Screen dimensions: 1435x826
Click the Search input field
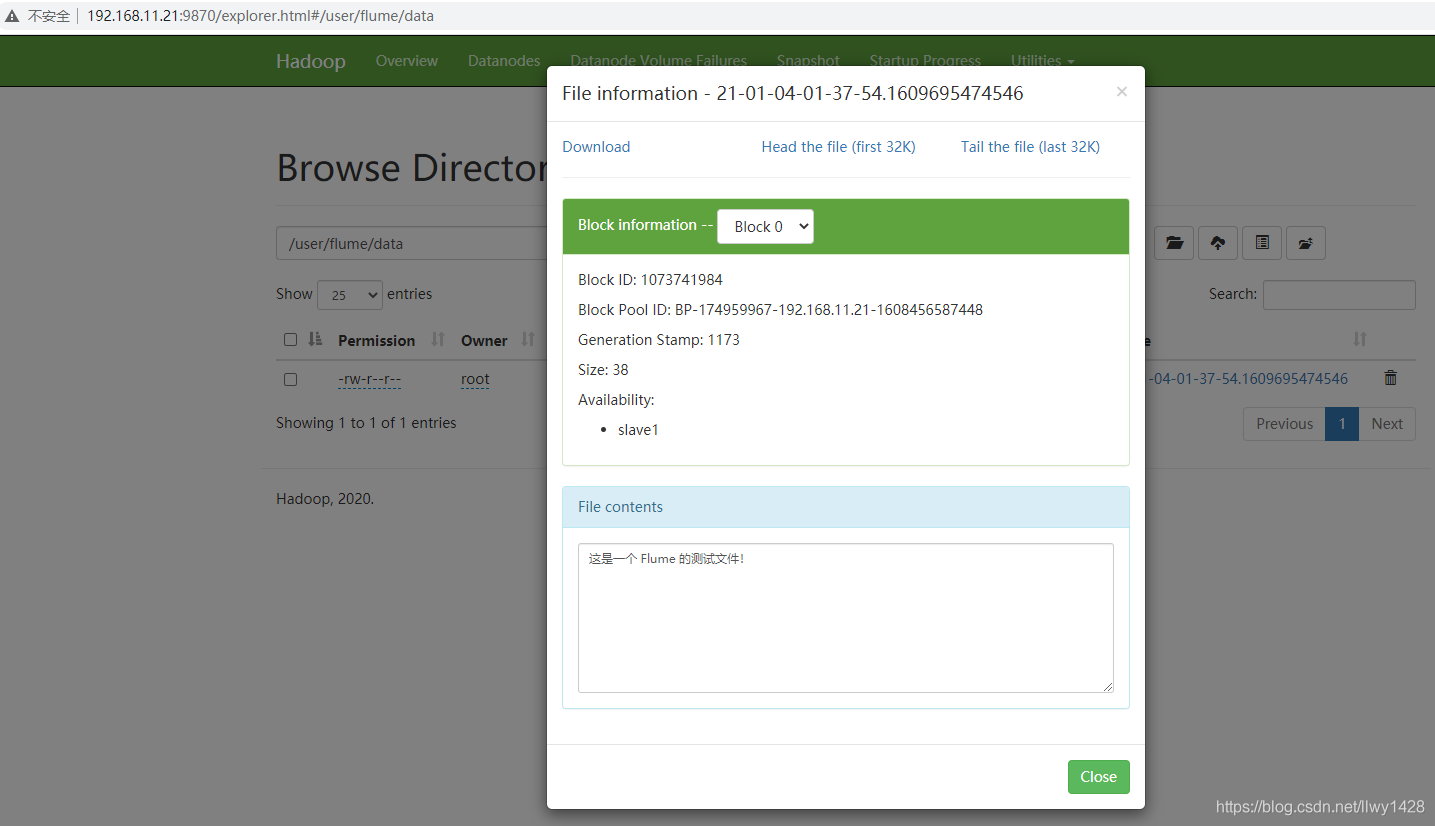point(1339,295)
